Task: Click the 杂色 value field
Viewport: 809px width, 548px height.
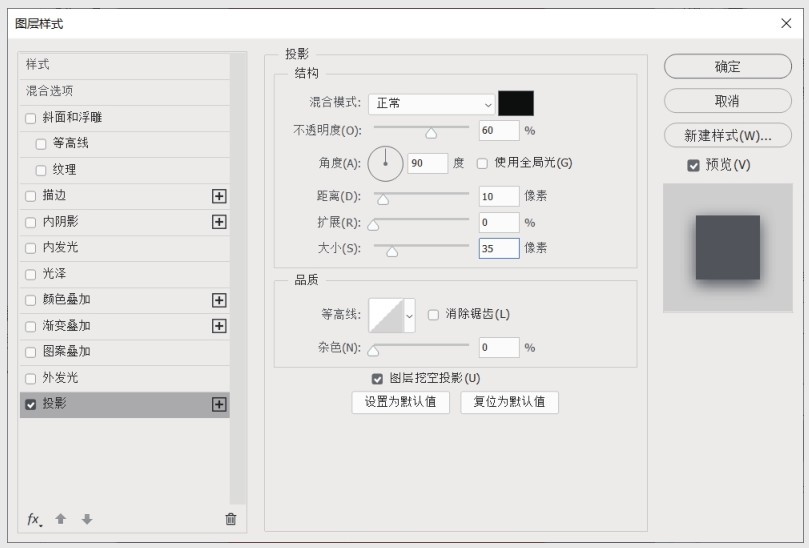Action: [499, 348]
